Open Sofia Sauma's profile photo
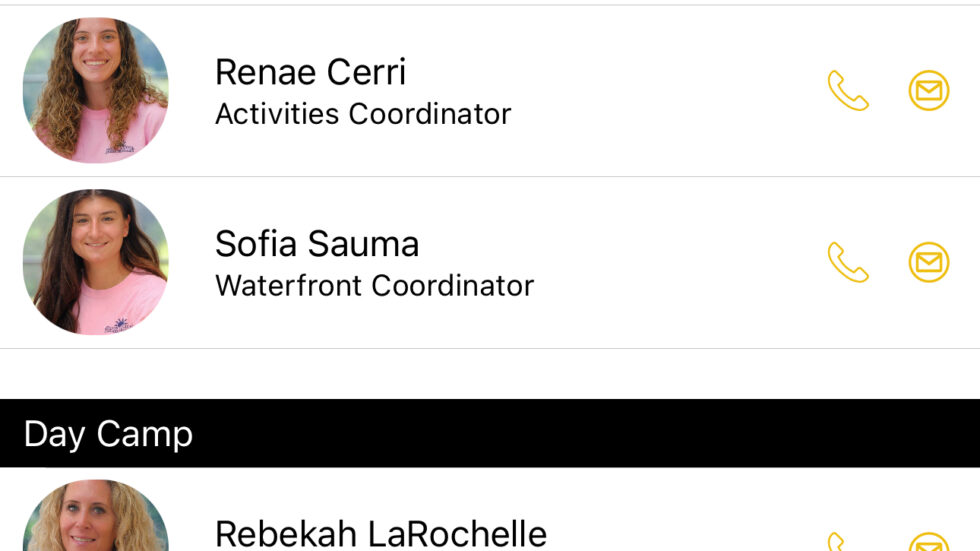The image size is (980, 551). 96,262
